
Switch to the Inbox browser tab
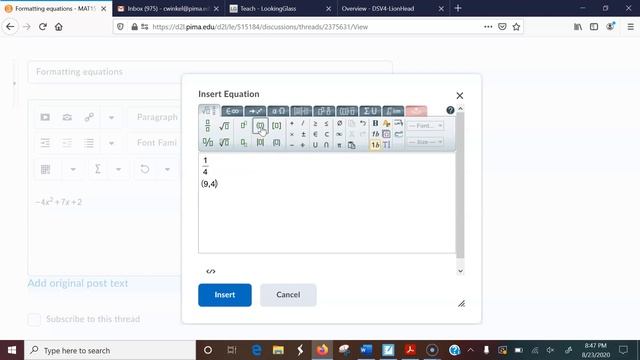pyautogui.click(x=168, y=8)
